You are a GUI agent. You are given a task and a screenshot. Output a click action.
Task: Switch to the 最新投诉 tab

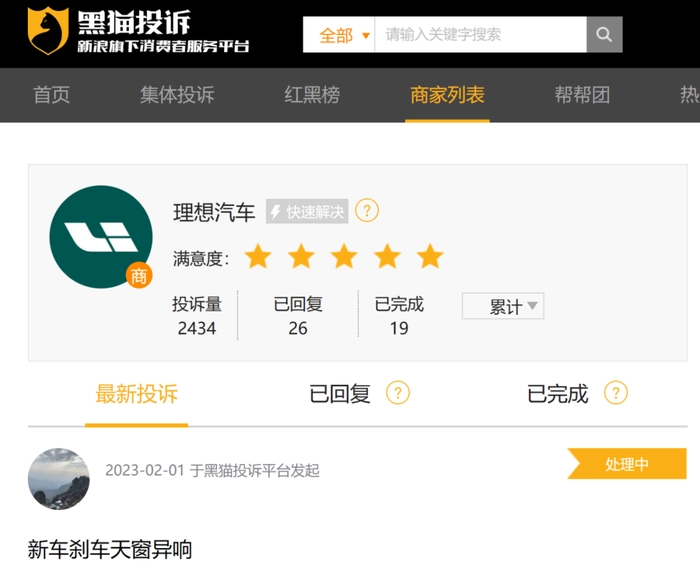(x=137, y=394)
